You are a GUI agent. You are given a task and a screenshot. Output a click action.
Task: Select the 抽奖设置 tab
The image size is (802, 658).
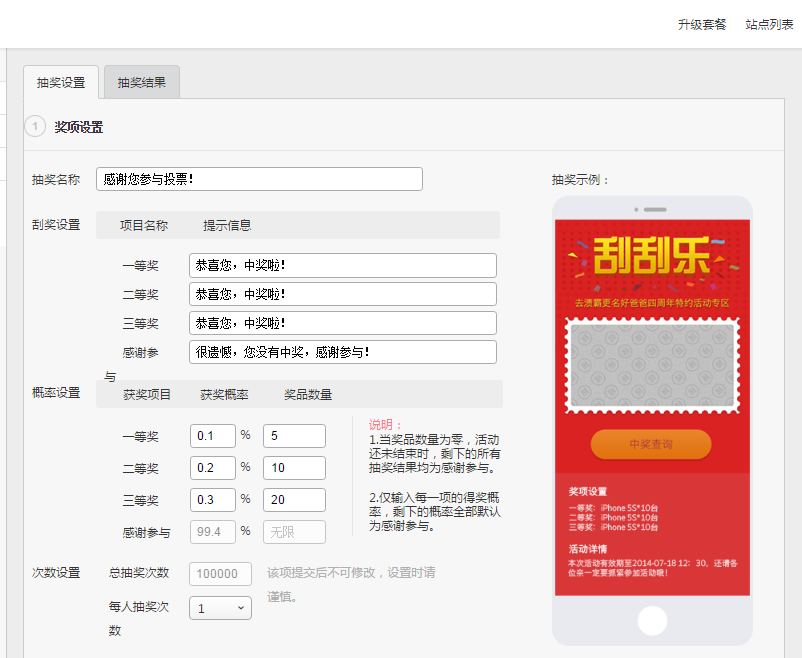[61, 82]
